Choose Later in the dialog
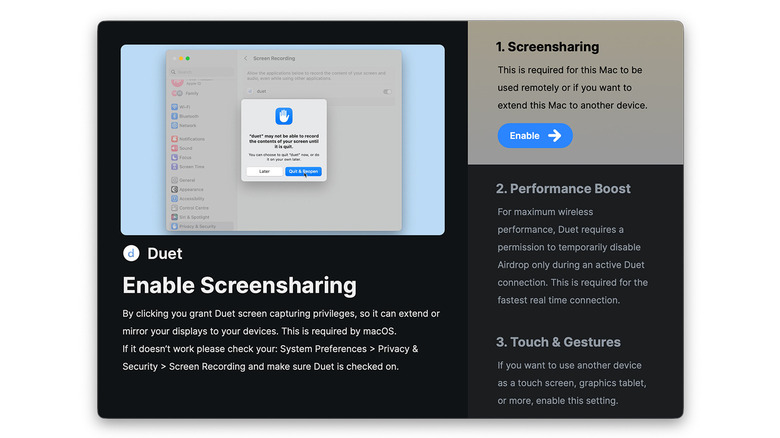The width and height of the screenshot is (780, 438). 264,171
